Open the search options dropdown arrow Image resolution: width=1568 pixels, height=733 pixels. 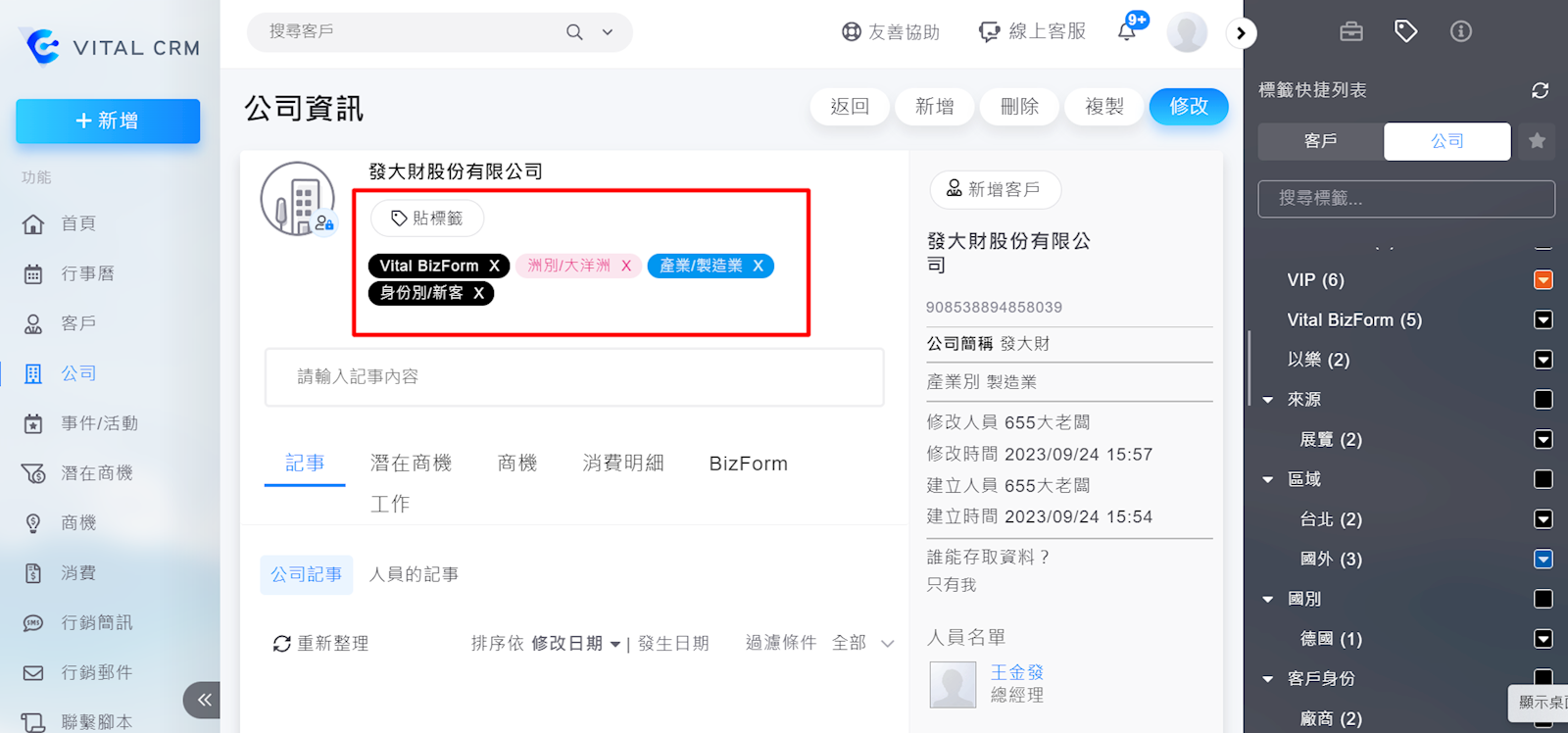pos(608,32)
